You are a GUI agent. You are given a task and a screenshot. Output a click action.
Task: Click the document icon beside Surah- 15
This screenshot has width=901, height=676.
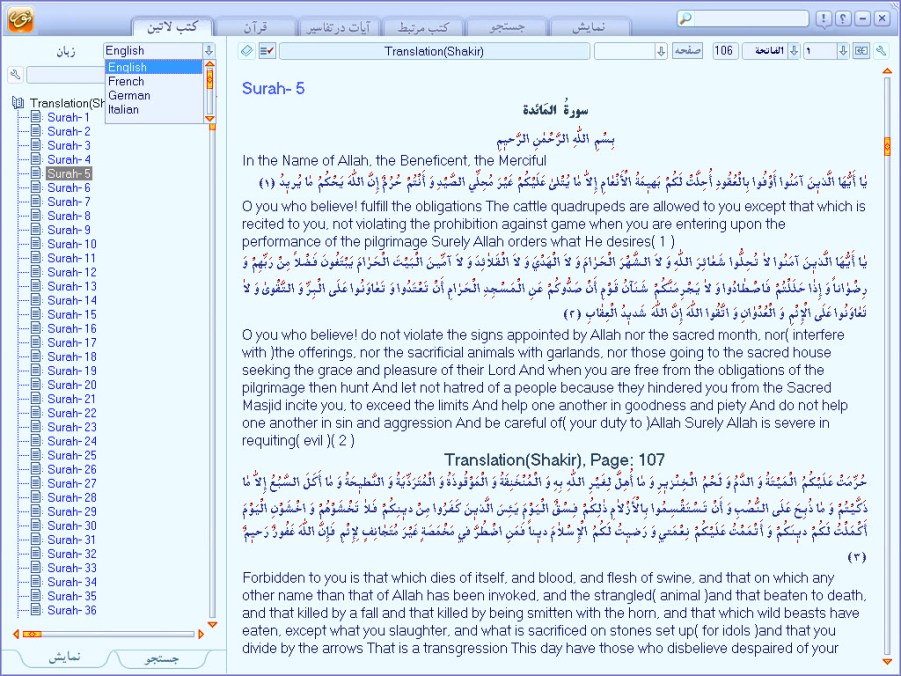pyautogui.click(x=36, y=314)
